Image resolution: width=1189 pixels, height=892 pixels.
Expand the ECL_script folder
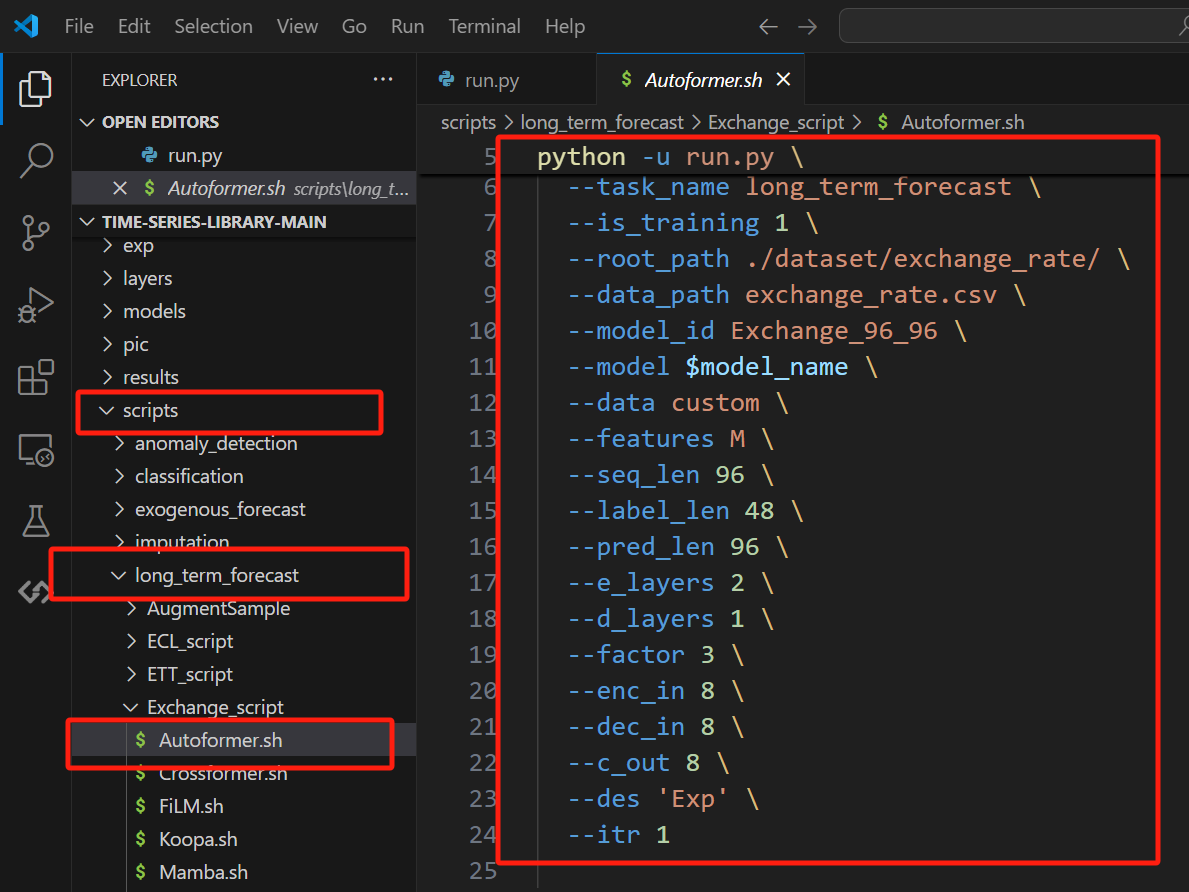(x=132, y=641)
